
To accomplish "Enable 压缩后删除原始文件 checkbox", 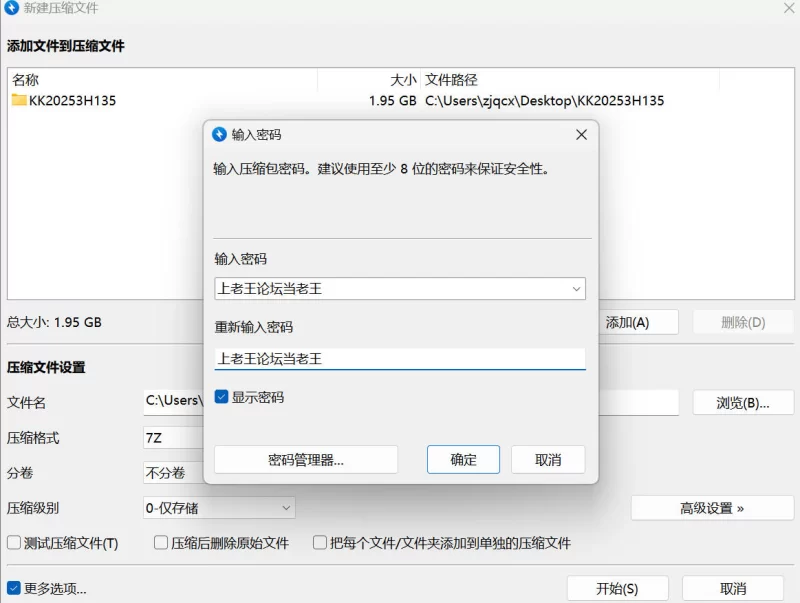I will [x=161, y=542].
